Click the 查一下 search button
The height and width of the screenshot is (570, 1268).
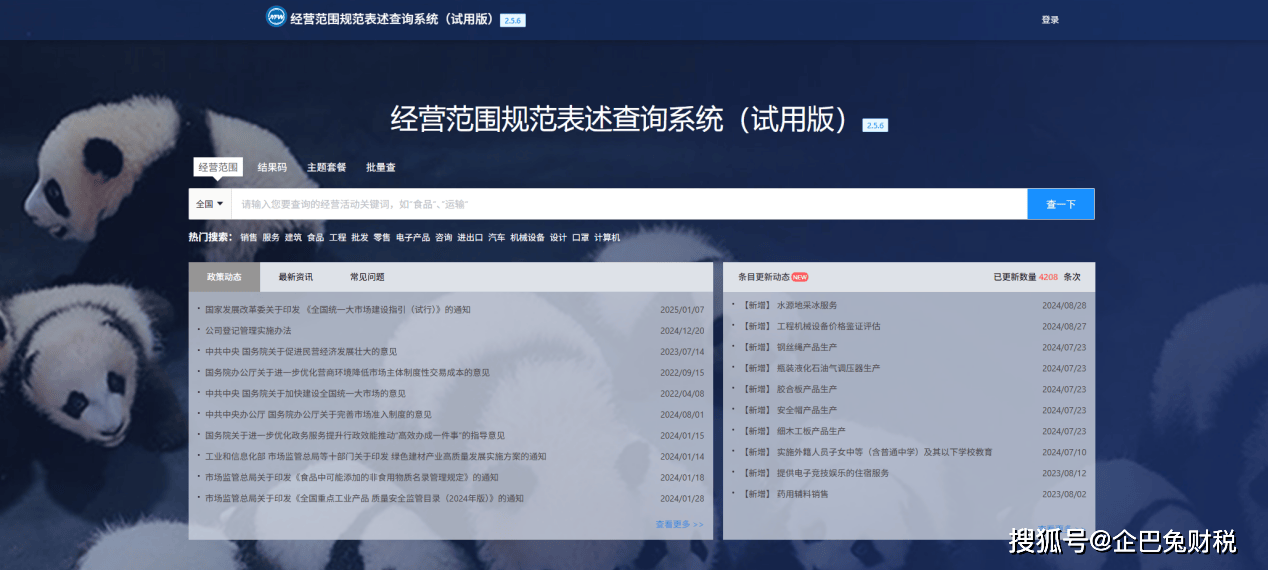[x=1061, y=204]
